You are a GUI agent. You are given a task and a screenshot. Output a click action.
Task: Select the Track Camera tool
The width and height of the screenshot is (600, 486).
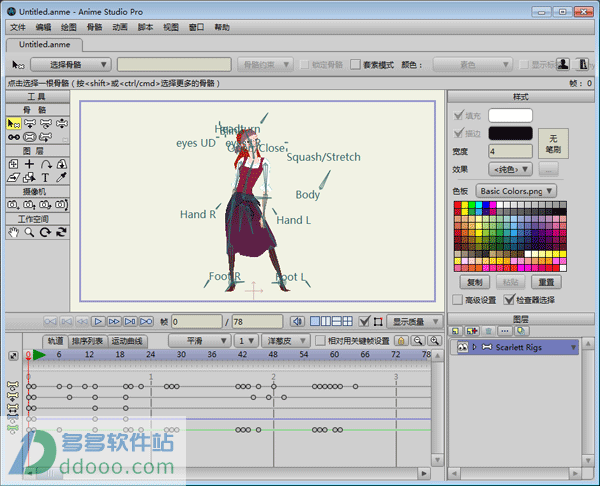coord(14,205)
